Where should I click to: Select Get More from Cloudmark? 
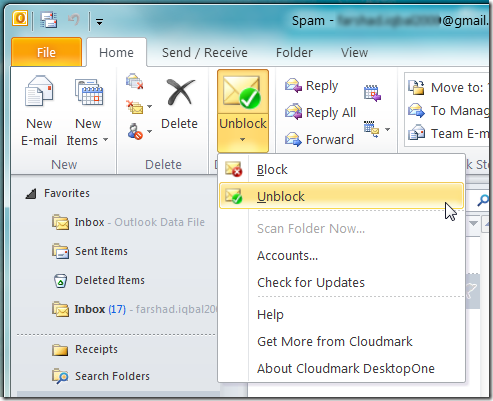[341, 341]
